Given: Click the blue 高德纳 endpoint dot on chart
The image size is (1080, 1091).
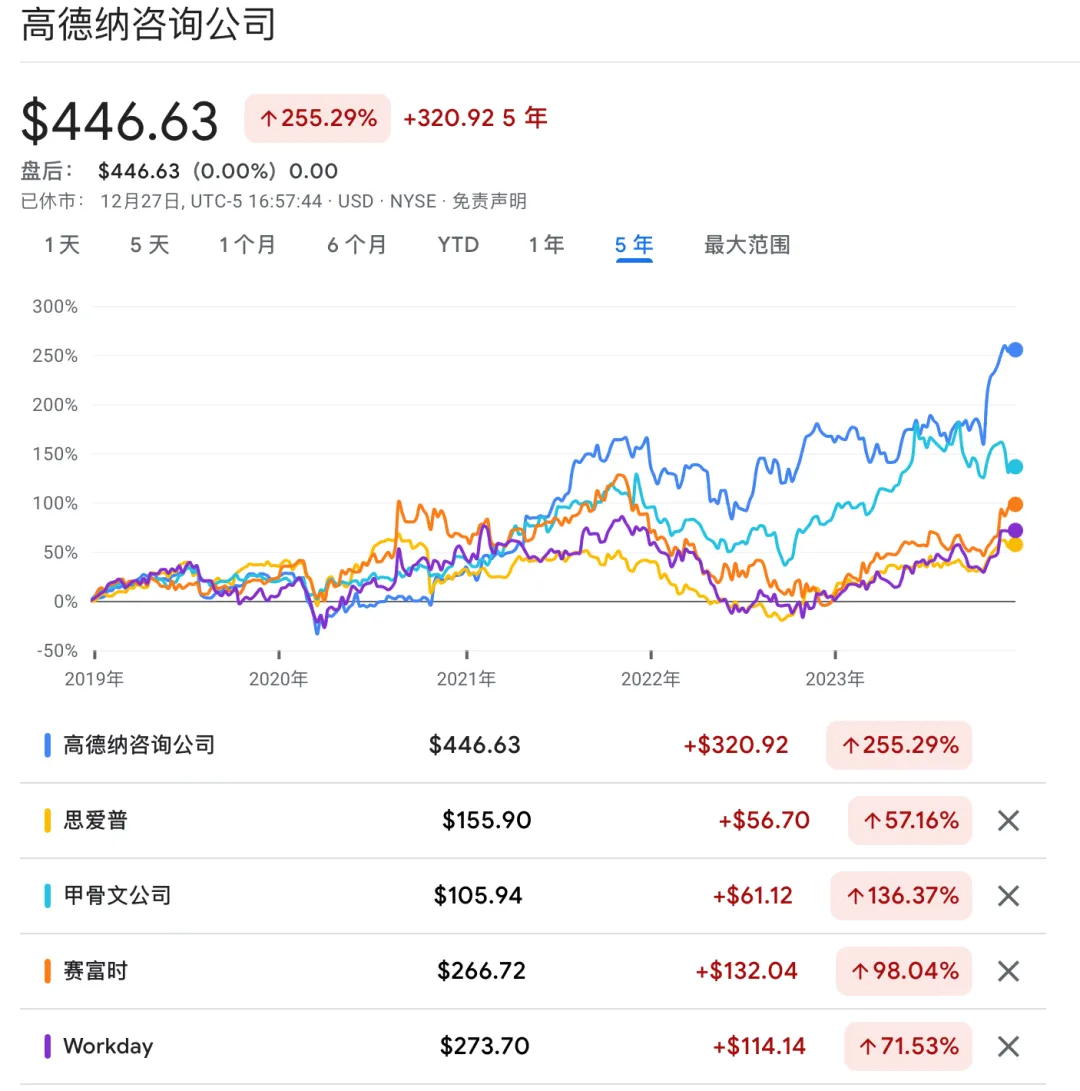Looking at the screenshot, I should (1015, 350).
